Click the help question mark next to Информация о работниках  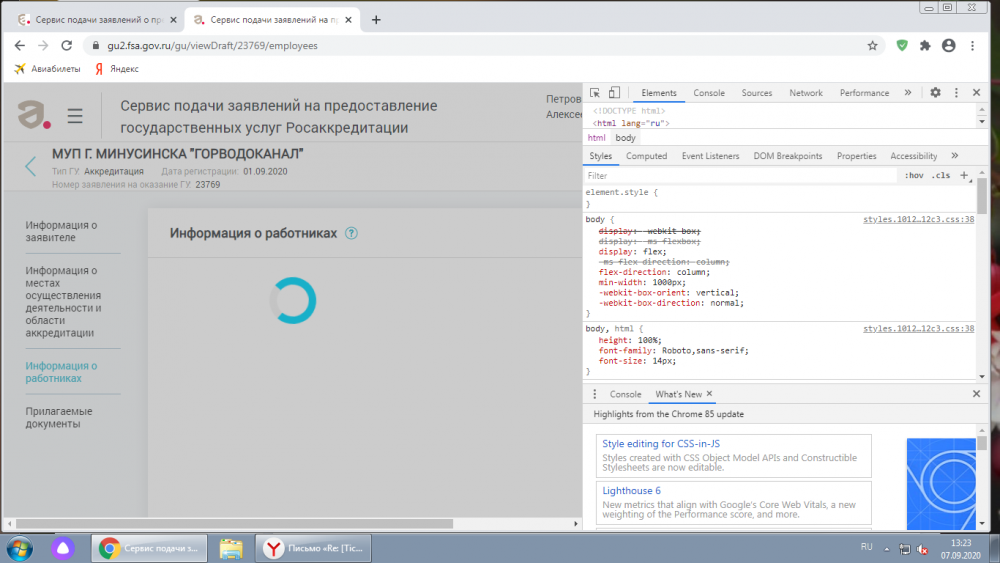tap(351, 233)
